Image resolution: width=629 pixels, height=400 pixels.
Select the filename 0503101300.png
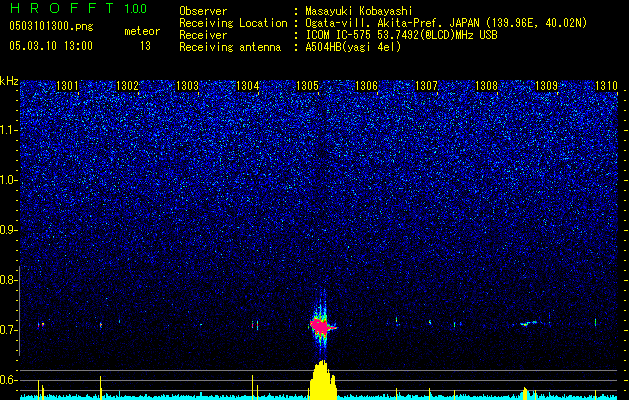point(51,26)
